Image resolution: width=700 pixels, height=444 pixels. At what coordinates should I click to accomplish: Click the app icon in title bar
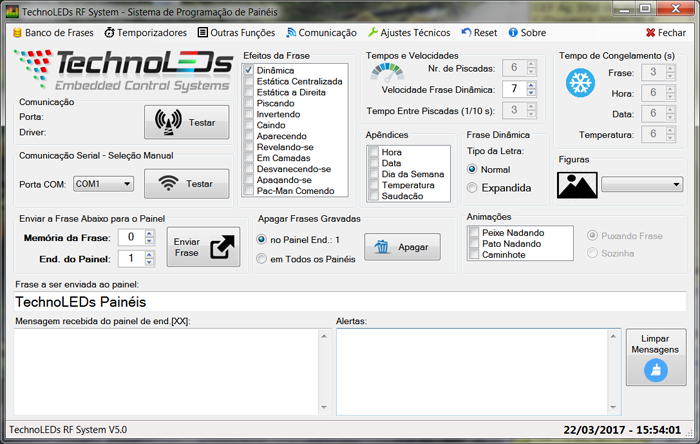click(x=12, y=12)
